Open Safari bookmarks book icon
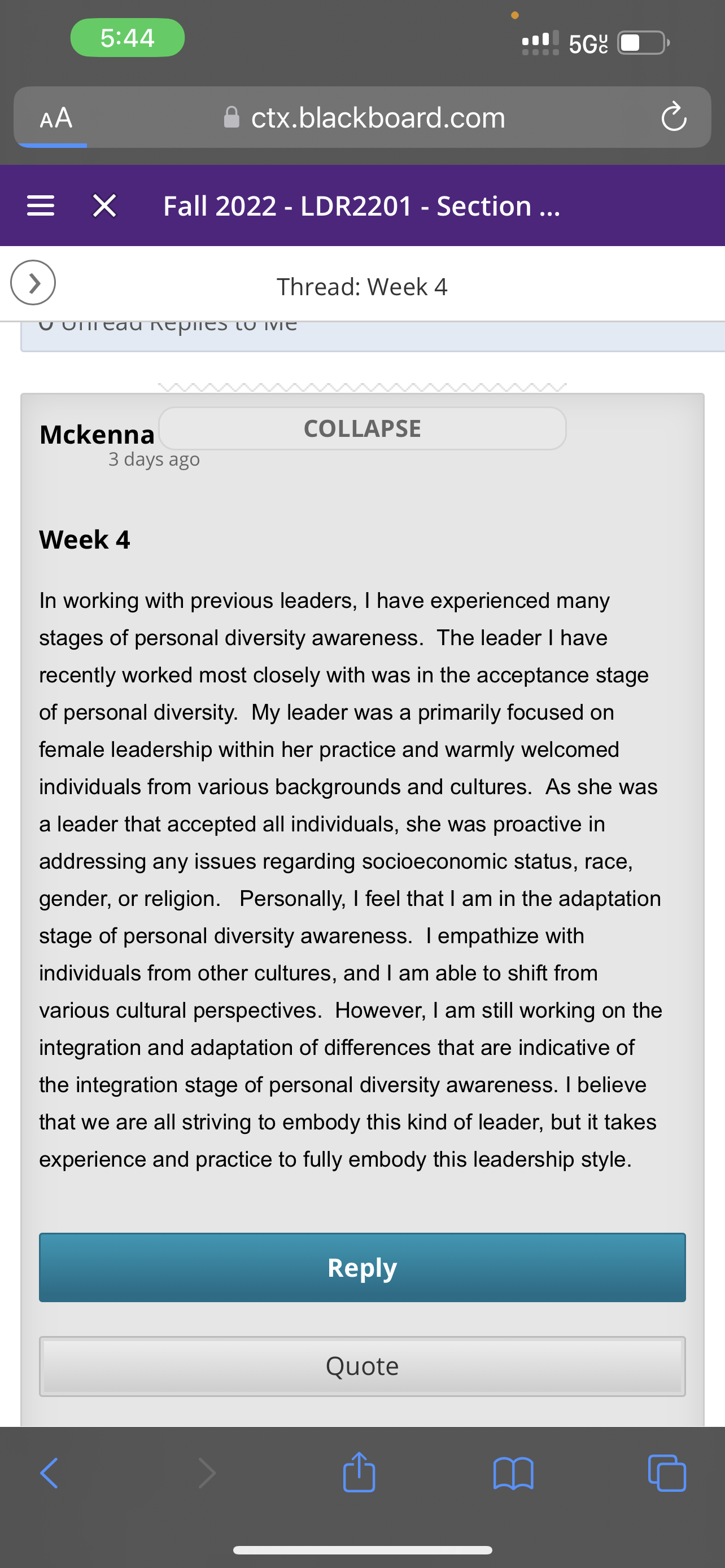725x1568 pixels. (513, 1473)
